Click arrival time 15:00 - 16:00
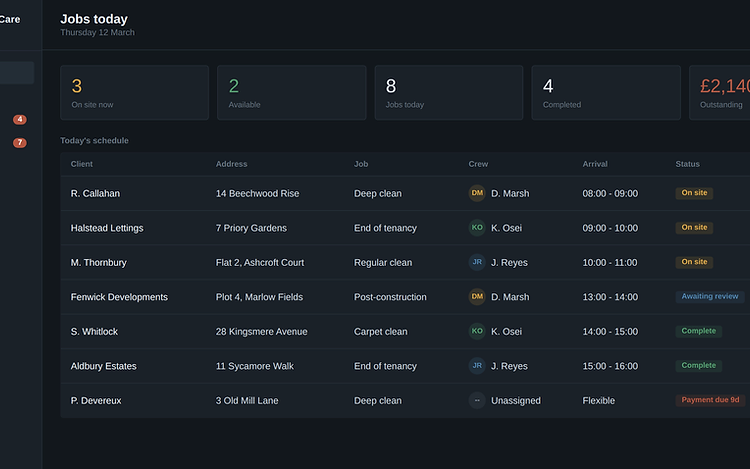This screenshot has height=469, width=750. (x=610, y=366)
